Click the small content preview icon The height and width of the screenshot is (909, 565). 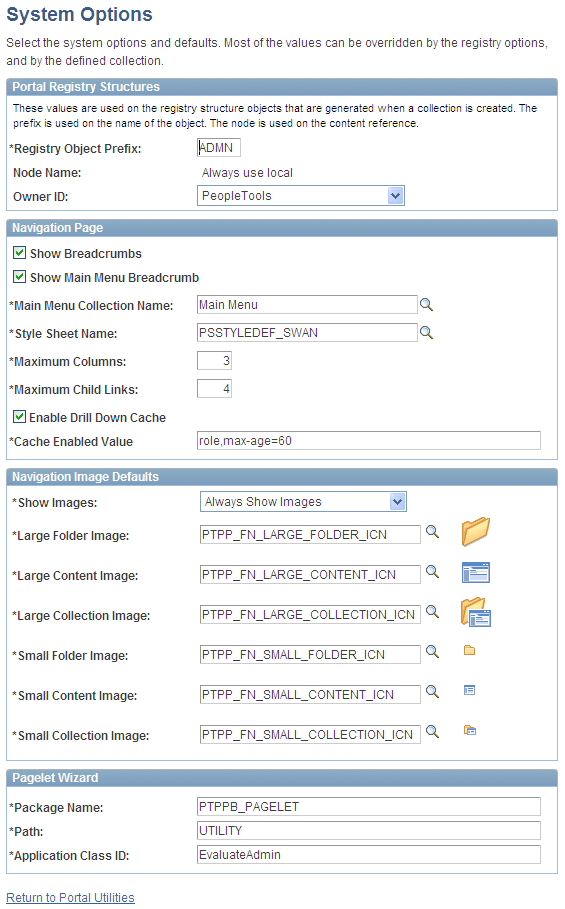[x=469, y=690]
